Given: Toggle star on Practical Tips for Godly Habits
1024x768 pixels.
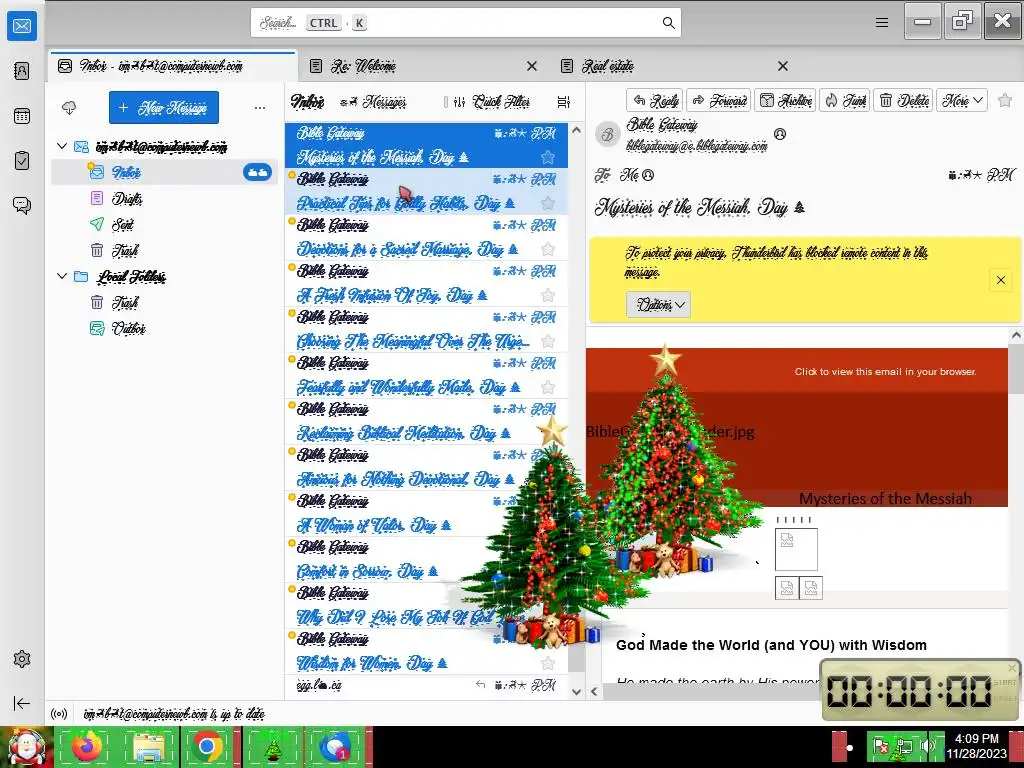Looking at the screenshot, I should (x=548, y=203).
